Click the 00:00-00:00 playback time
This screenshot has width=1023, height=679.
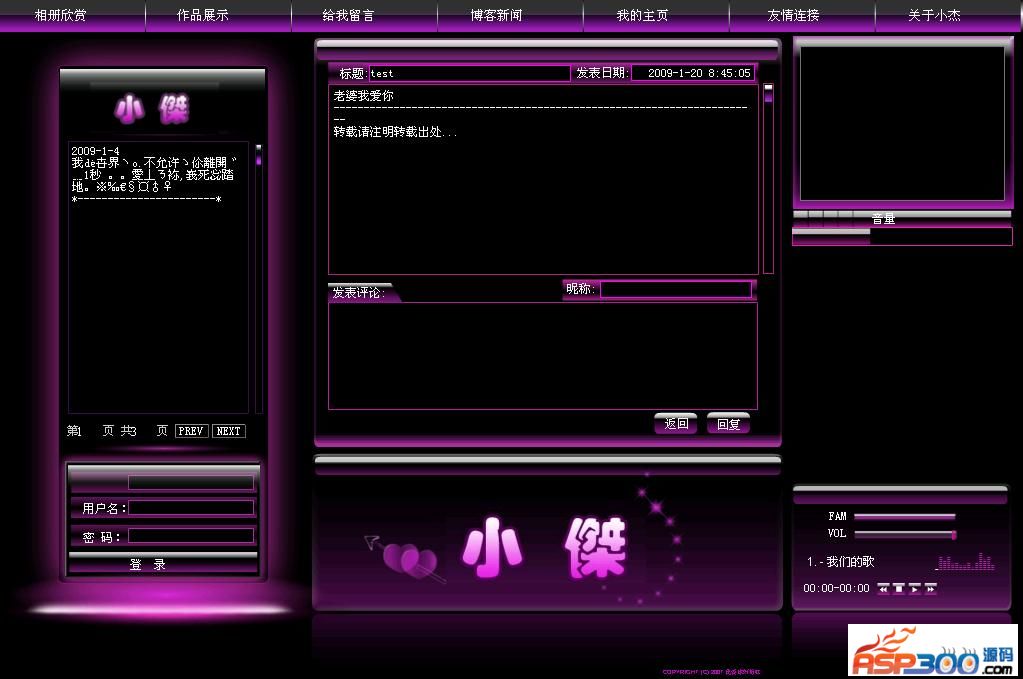[836, 588]
